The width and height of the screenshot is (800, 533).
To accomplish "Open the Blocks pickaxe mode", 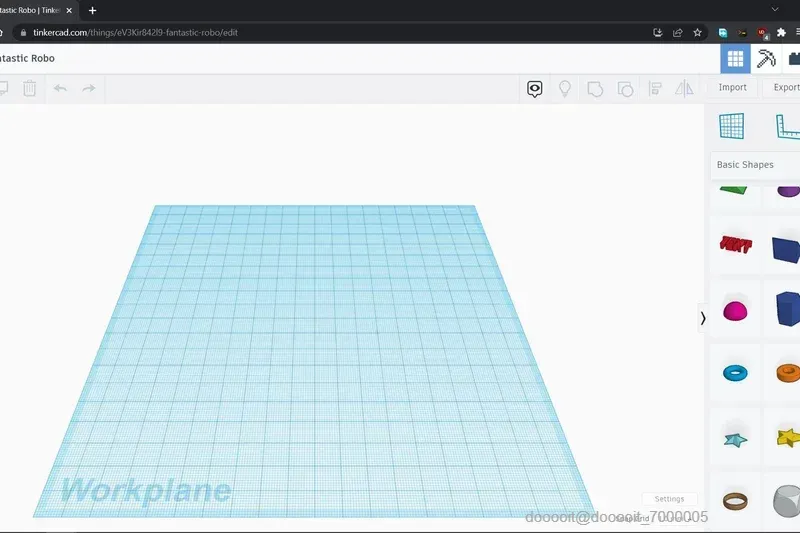I will pos(765,59).
